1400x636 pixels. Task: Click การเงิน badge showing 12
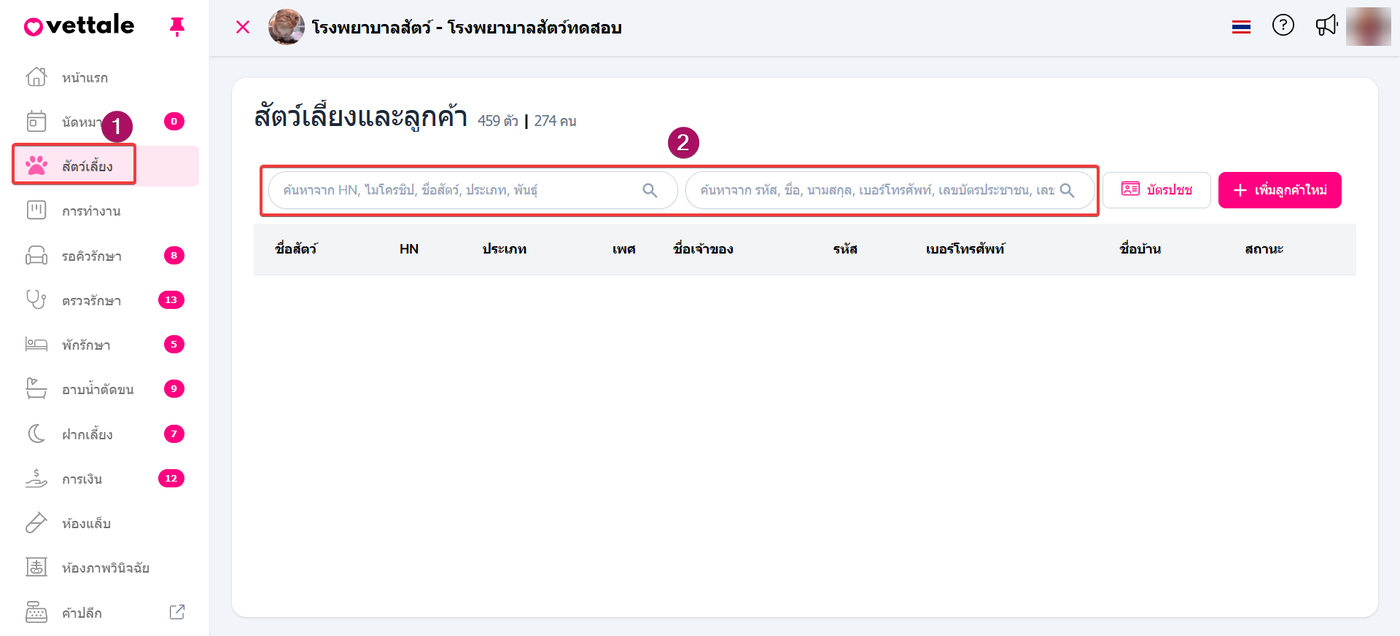(171, 478)
